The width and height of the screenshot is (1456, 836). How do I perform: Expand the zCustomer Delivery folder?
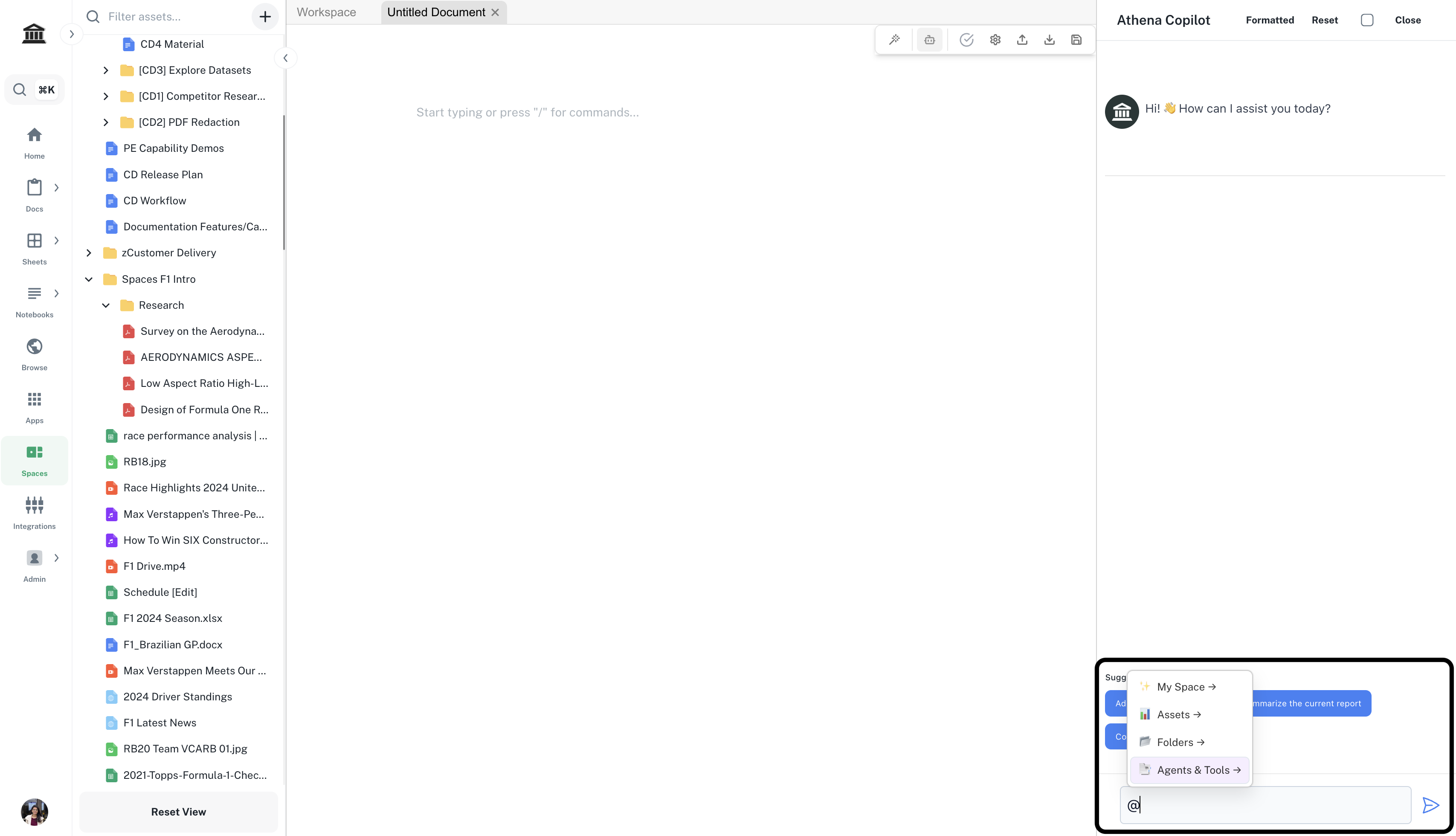click(x=89, y=253)
